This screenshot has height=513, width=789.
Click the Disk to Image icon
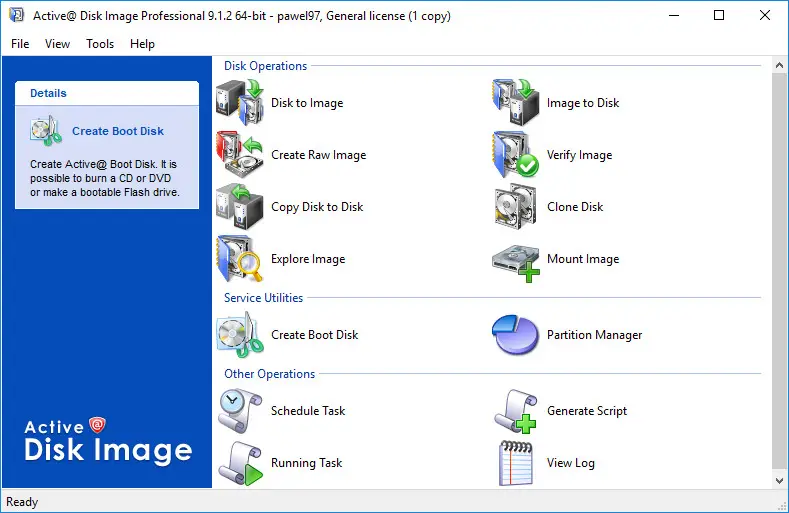pyautogui.click(x=240, y=103)
